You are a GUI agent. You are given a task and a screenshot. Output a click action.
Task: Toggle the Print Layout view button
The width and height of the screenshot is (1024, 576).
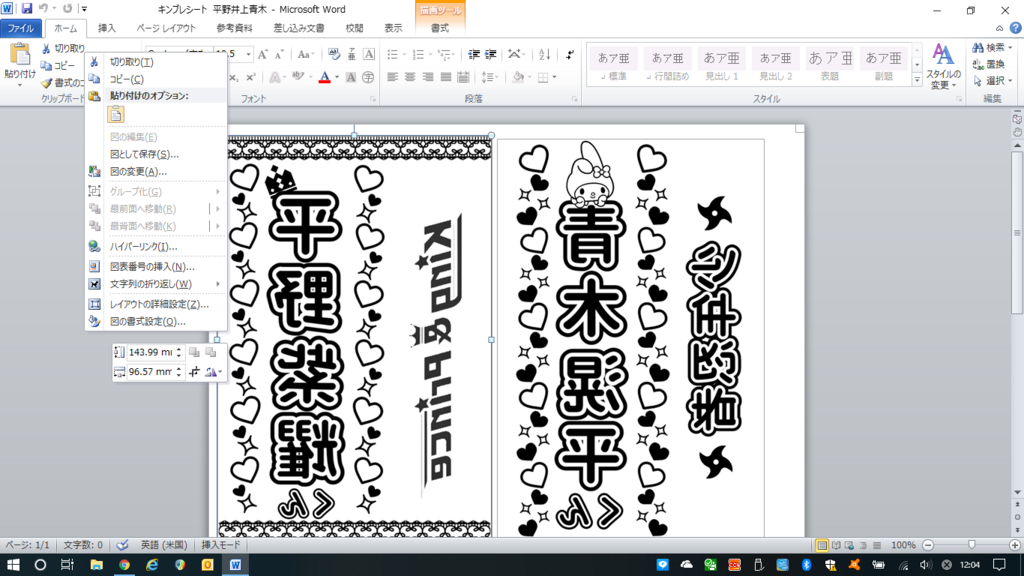tap(822, 545)
